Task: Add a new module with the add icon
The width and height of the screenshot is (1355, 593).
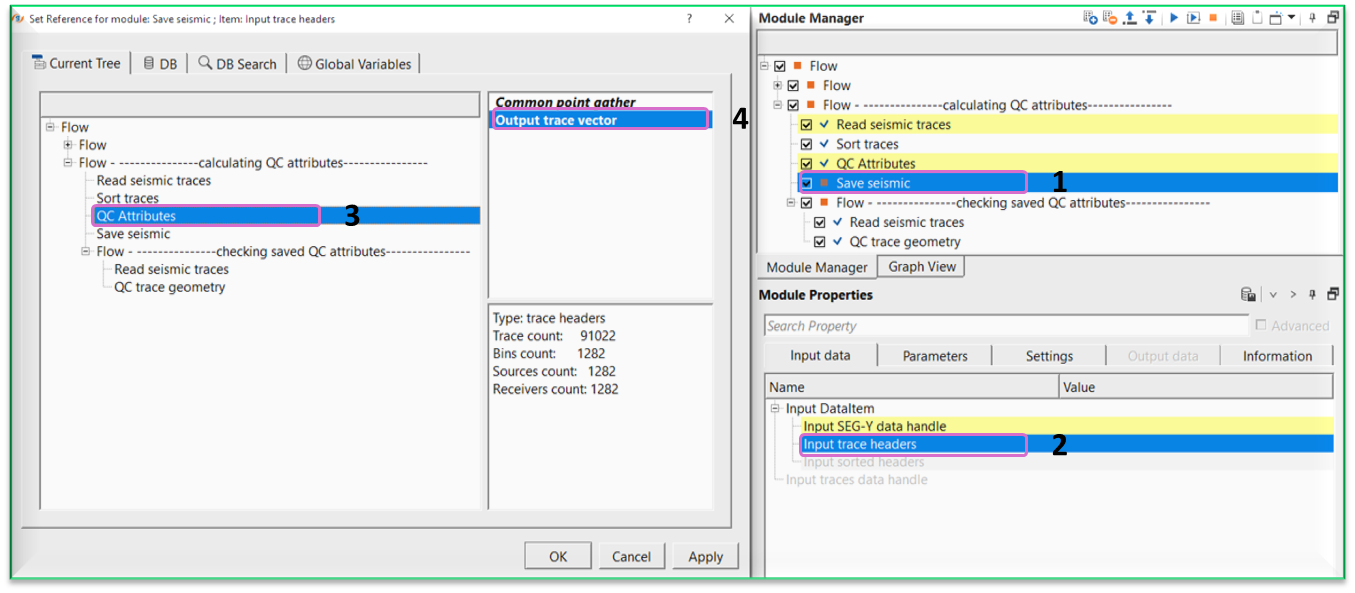Action: [1088, 17]
